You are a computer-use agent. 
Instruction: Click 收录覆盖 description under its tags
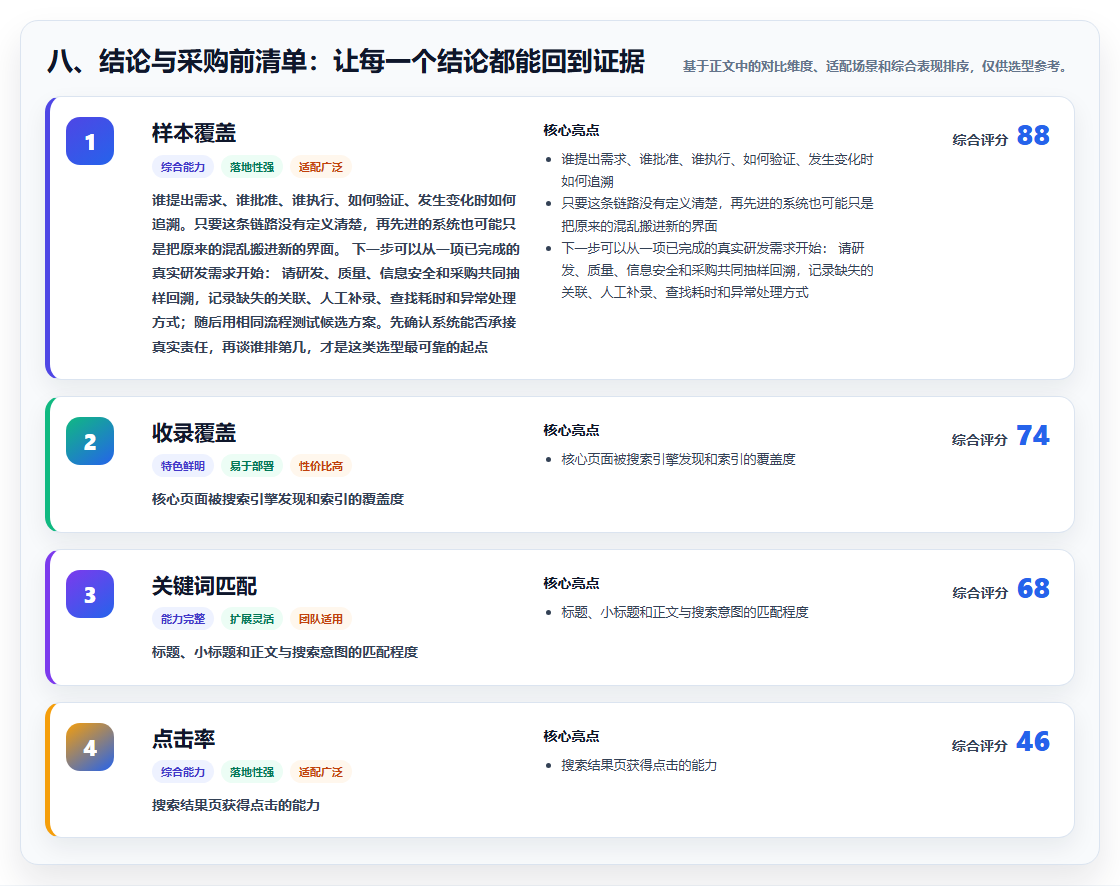(278, 499)
